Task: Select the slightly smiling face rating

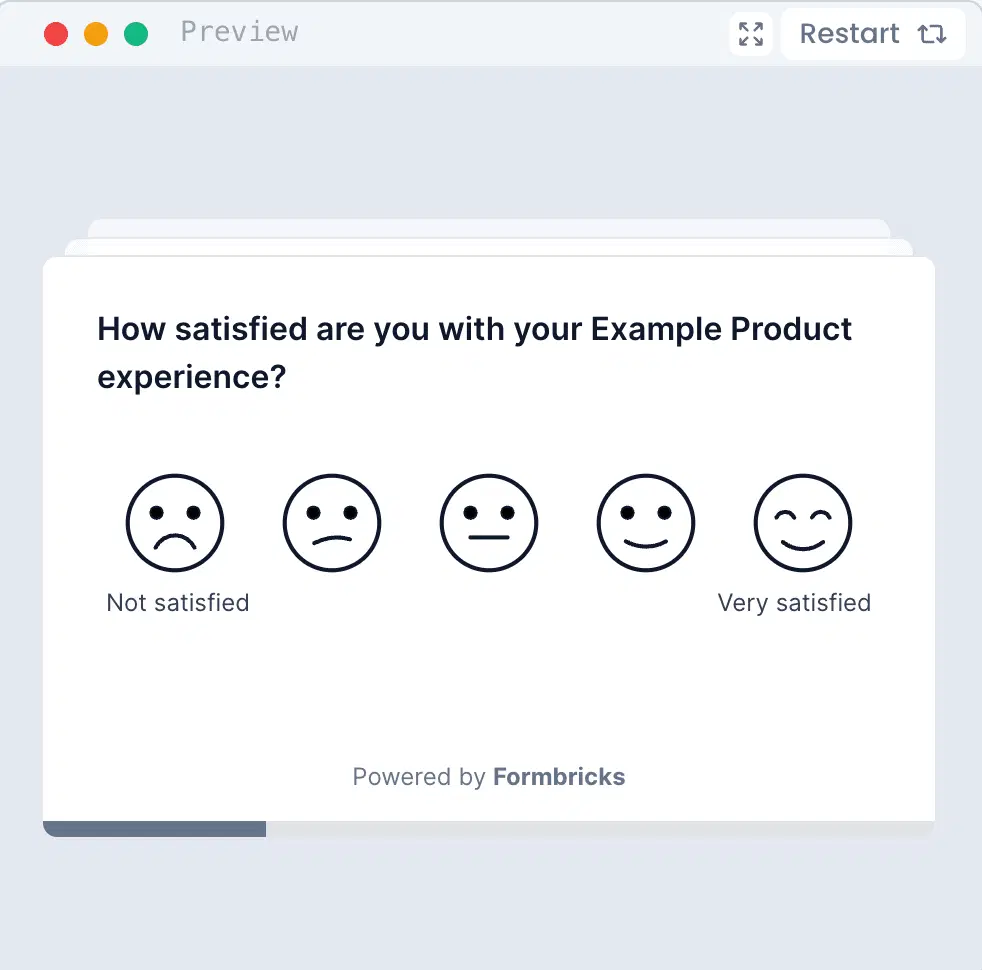Action: click(646, 523)
